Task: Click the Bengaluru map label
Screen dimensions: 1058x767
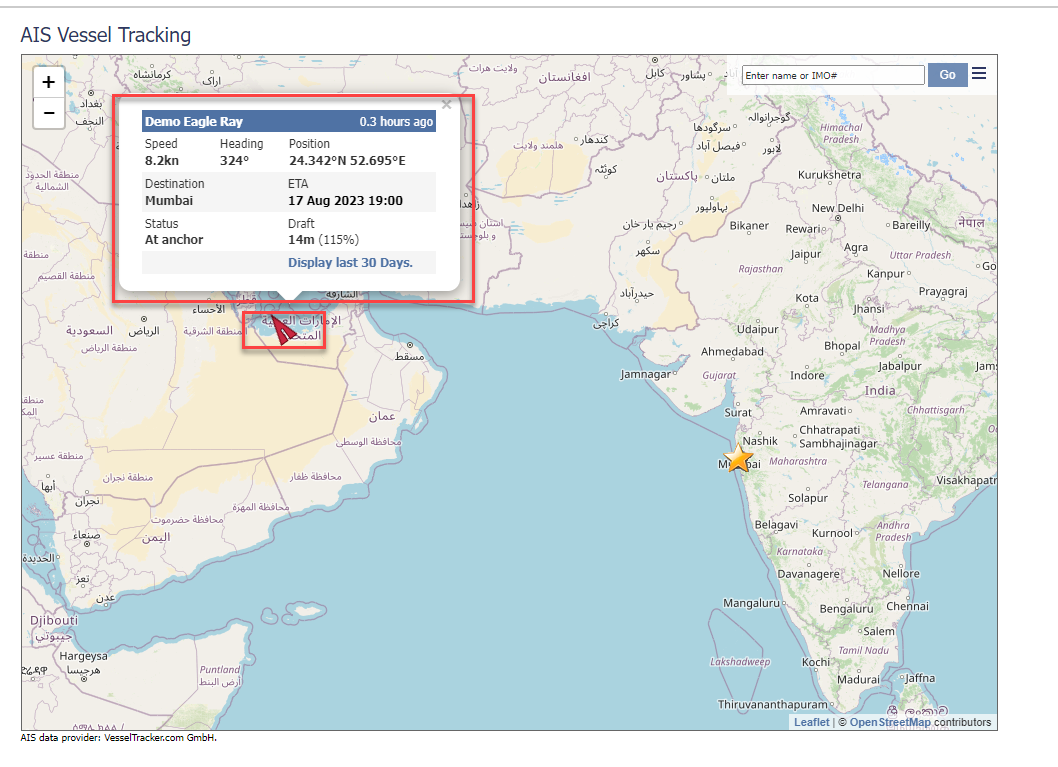Action: point(846,608)
